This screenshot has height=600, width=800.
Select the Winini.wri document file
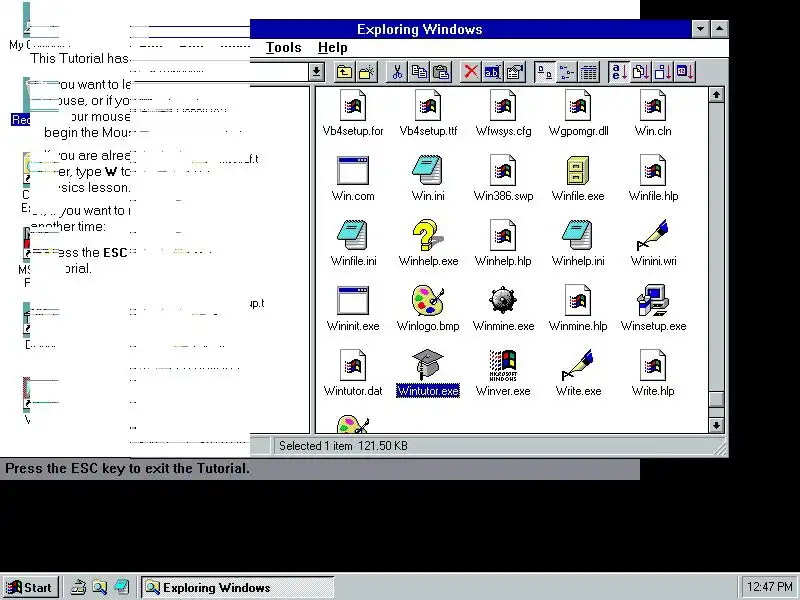[653, 244]
